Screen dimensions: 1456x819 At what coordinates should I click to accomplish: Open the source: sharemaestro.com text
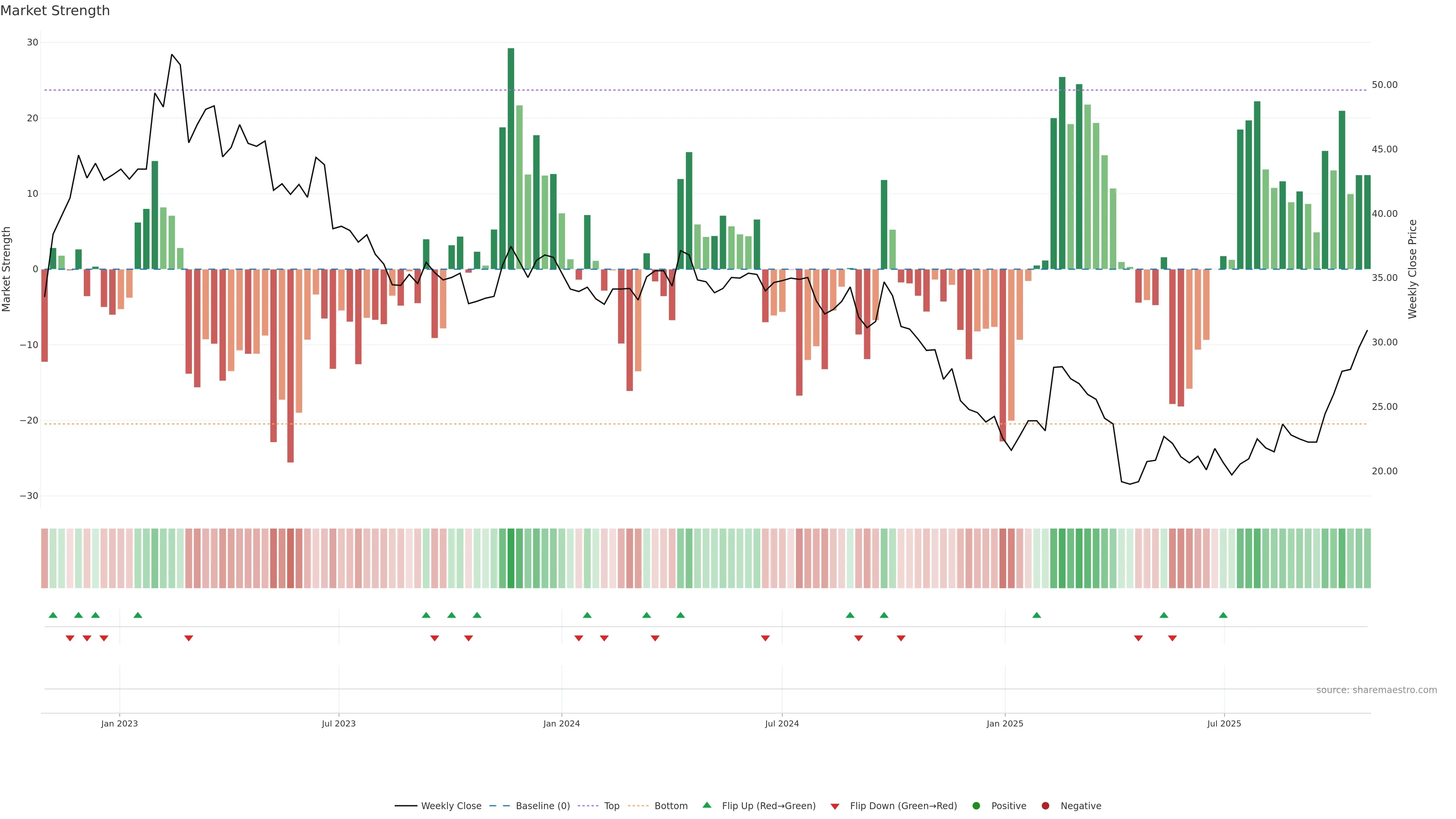1376,690
